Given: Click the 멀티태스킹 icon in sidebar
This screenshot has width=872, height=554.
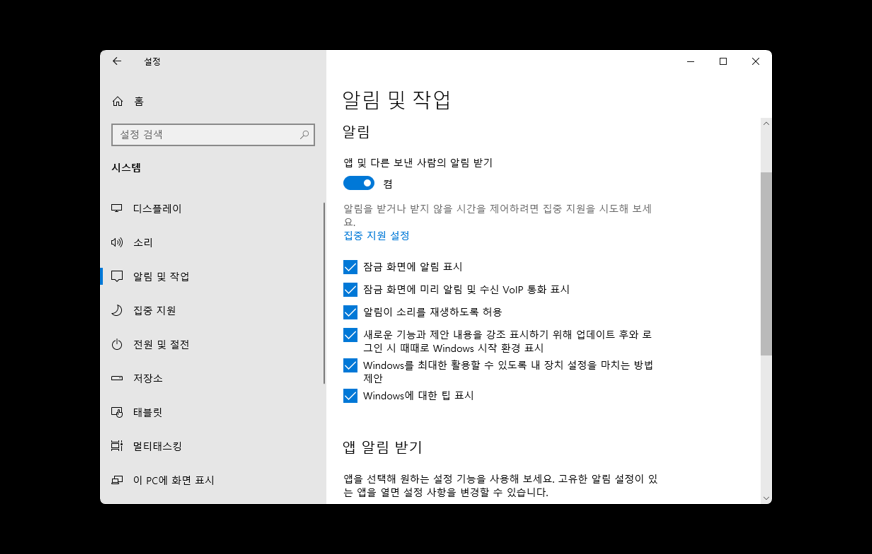Looking at the screenshot, I should (x=117, y=446).
